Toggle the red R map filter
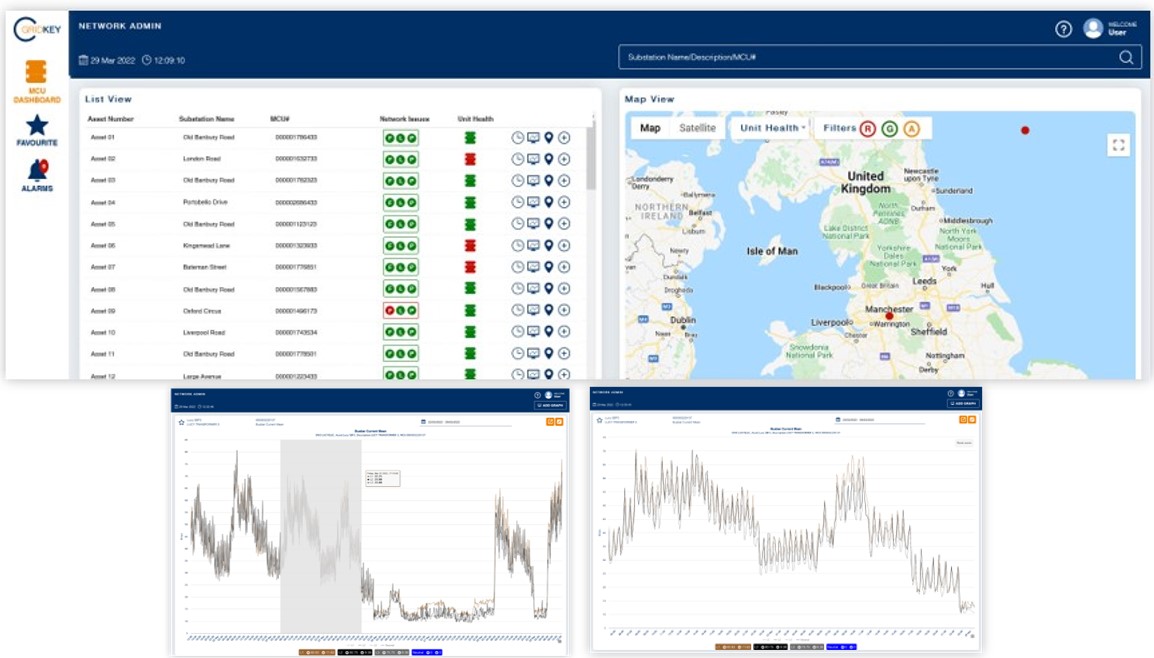1154x658 pixels. (x=867, y=129)
